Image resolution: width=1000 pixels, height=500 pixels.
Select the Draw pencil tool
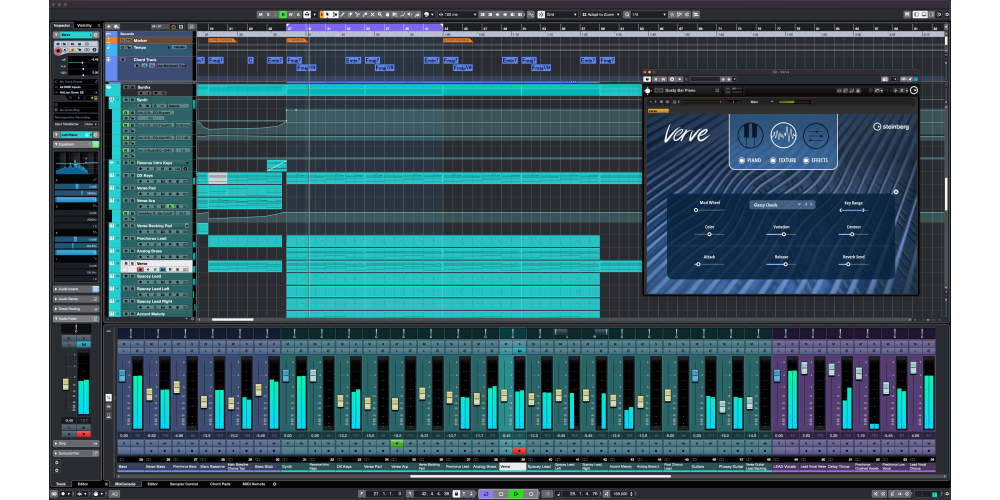[x=343, y=14]
